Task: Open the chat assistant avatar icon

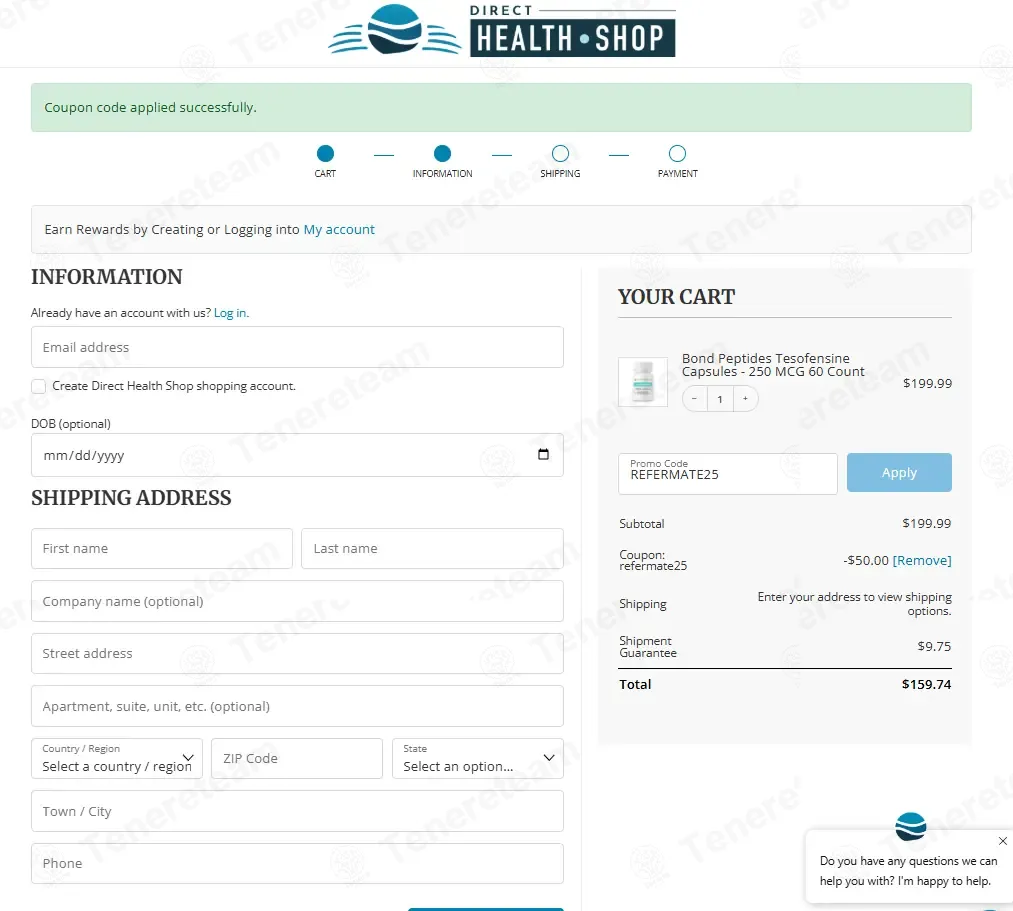Action: click(910, 826)
